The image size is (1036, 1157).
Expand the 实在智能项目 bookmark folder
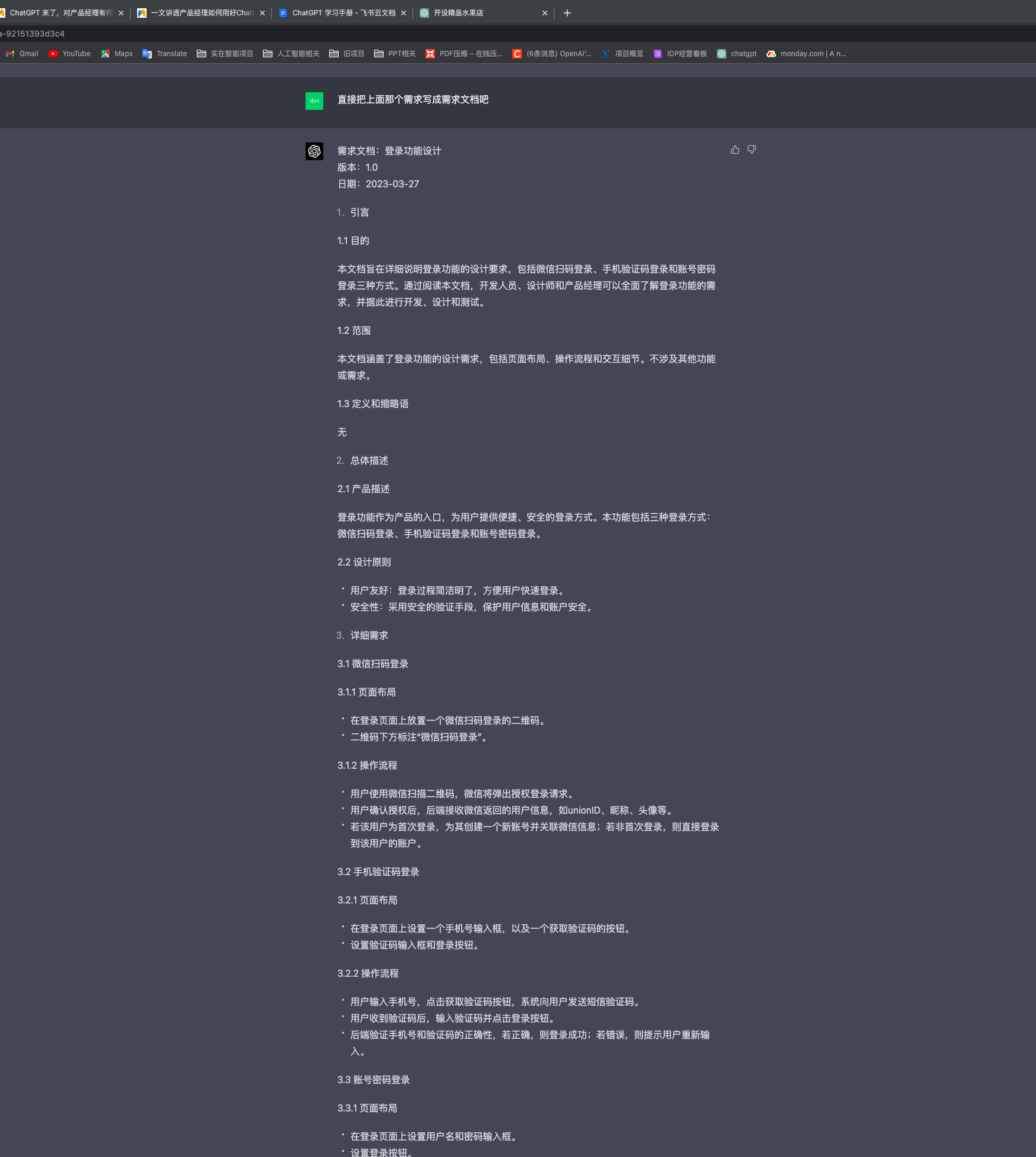(225, 54)
